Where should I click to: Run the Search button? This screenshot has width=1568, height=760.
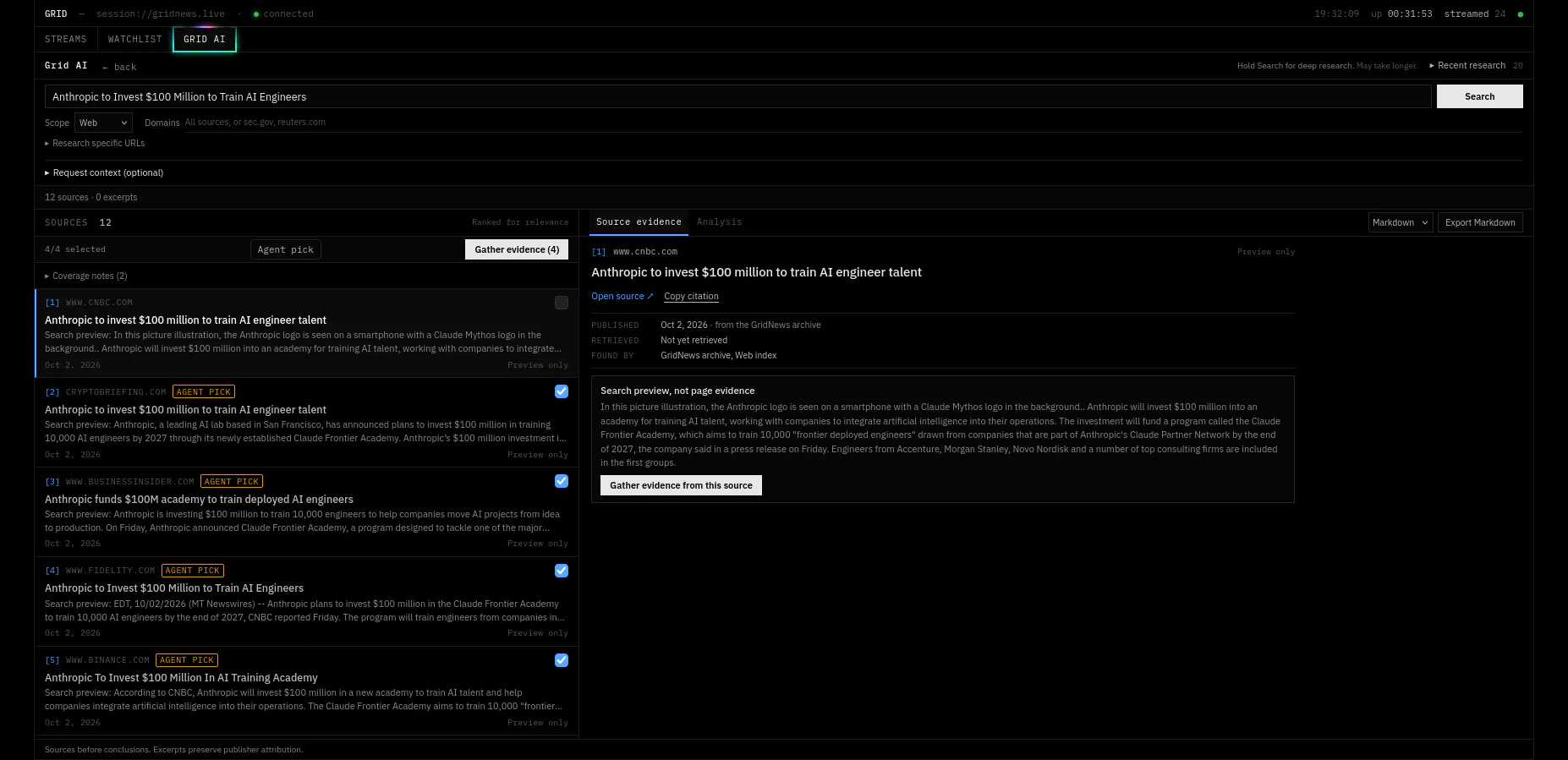pos(1479,96)
